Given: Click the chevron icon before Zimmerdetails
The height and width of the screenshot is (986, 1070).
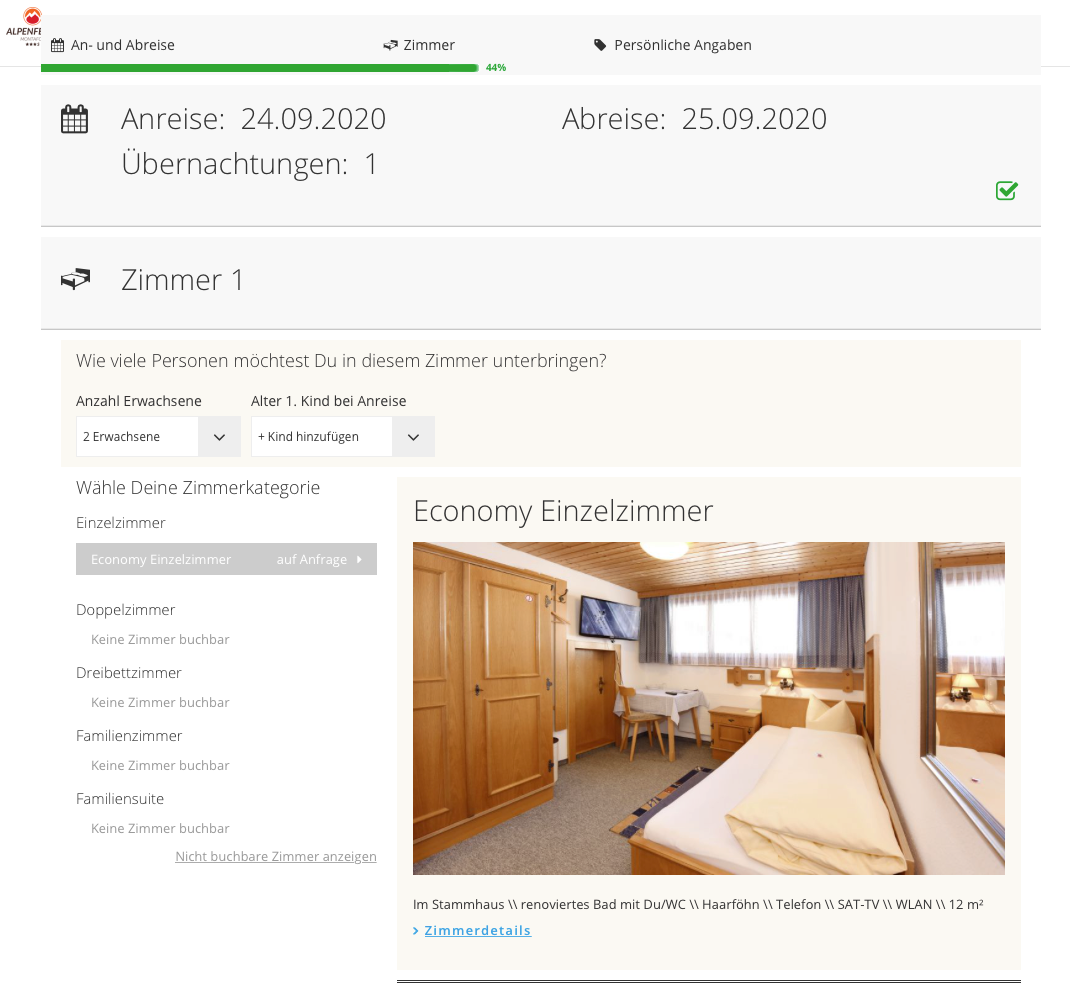Looking at the screenshot, I should pos(416,931).
